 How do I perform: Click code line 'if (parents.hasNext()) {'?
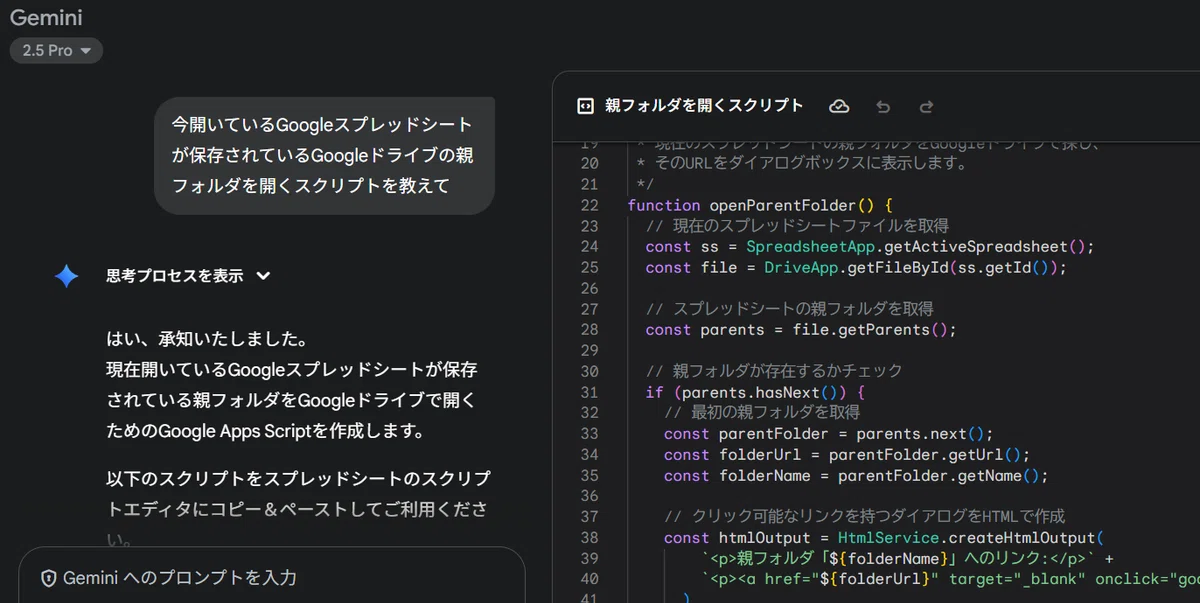[x=755, y=392]
